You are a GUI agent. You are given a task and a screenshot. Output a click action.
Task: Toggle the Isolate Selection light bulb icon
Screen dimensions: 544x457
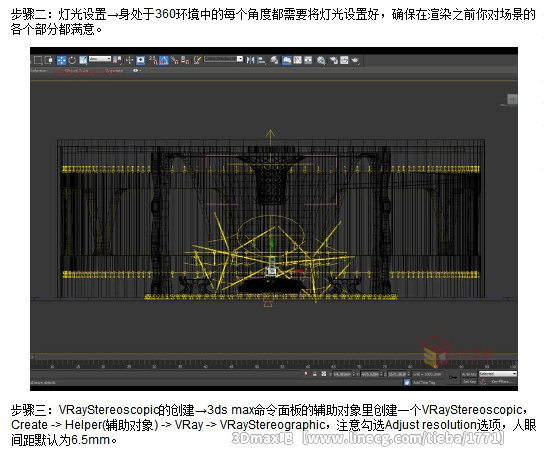(306, 374)
